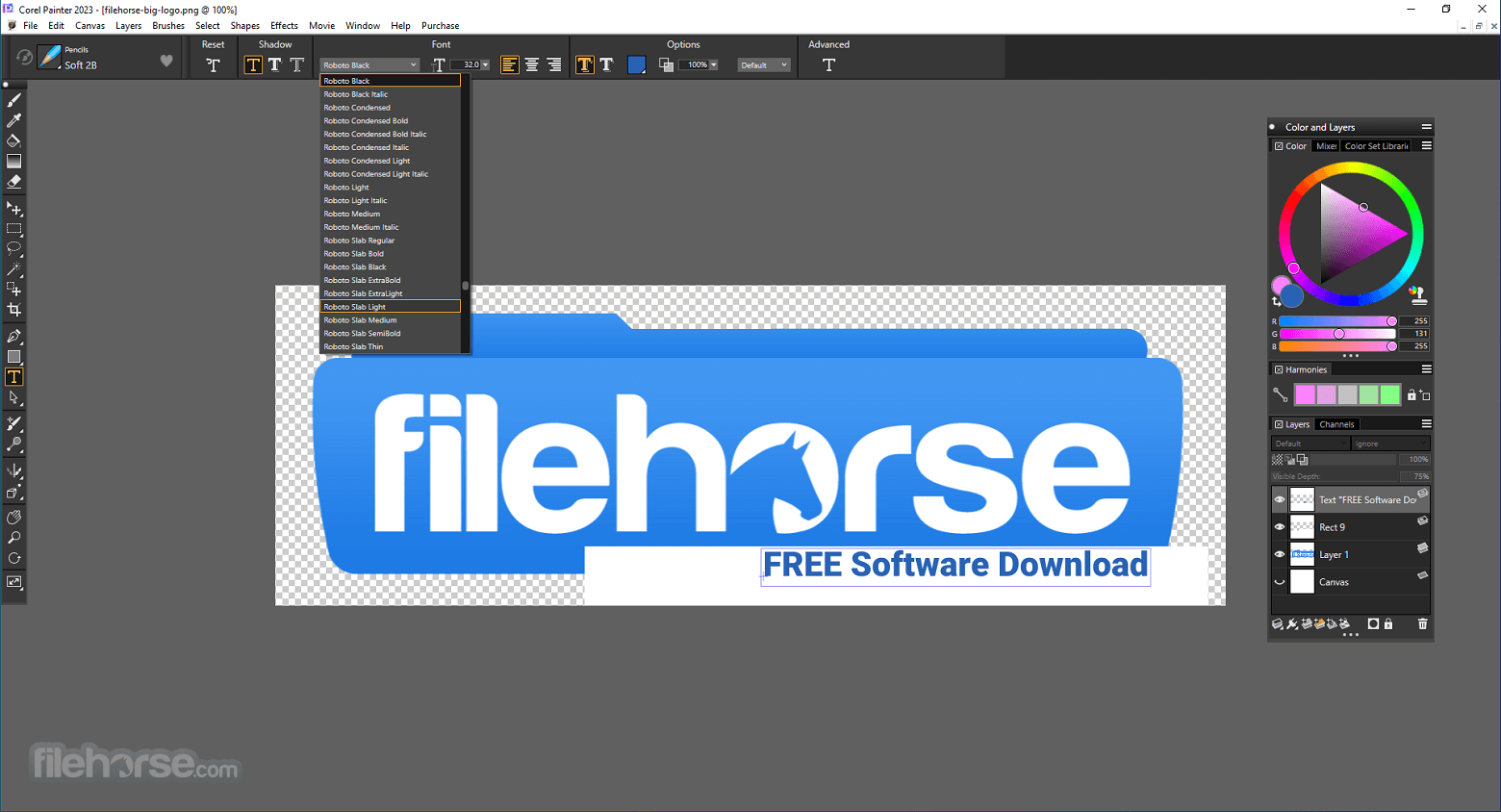Open the font size 32.0 dropdown

point(485,65)
